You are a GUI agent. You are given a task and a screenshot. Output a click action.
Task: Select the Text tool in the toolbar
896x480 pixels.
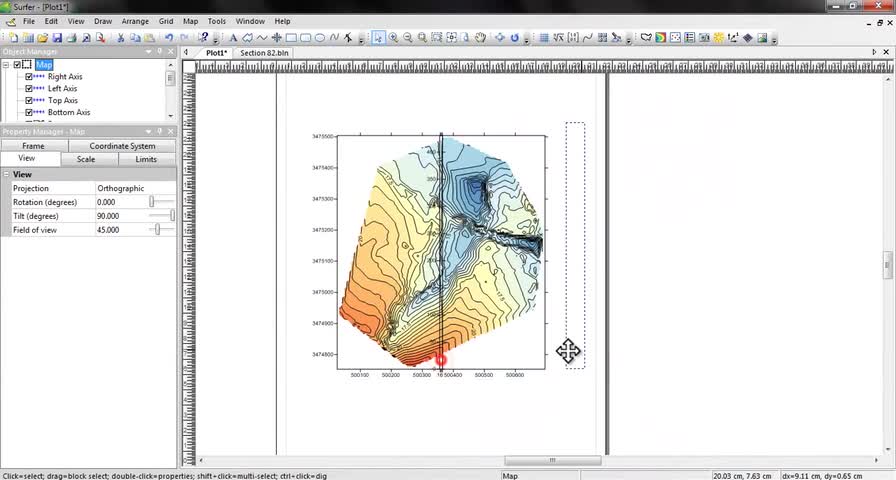[x=234, y=38]
